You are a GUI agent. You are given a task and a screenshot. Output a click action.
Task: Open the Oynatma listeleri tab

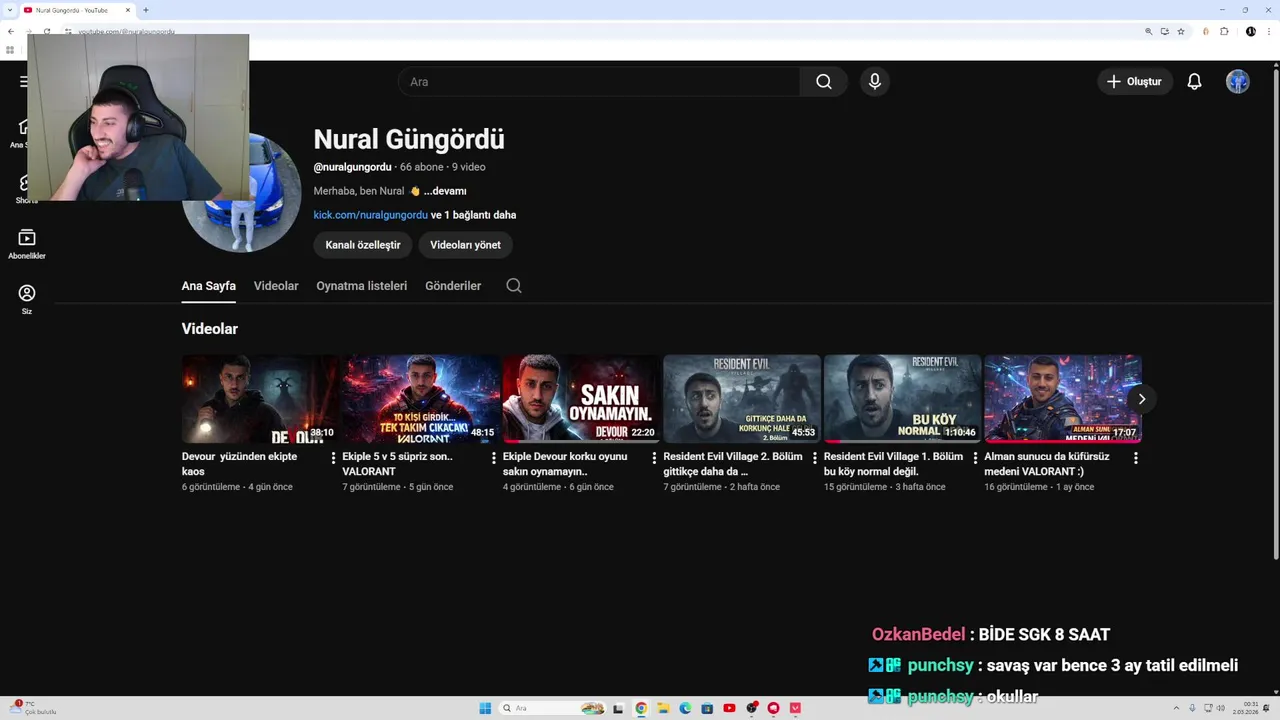point(362,286)
